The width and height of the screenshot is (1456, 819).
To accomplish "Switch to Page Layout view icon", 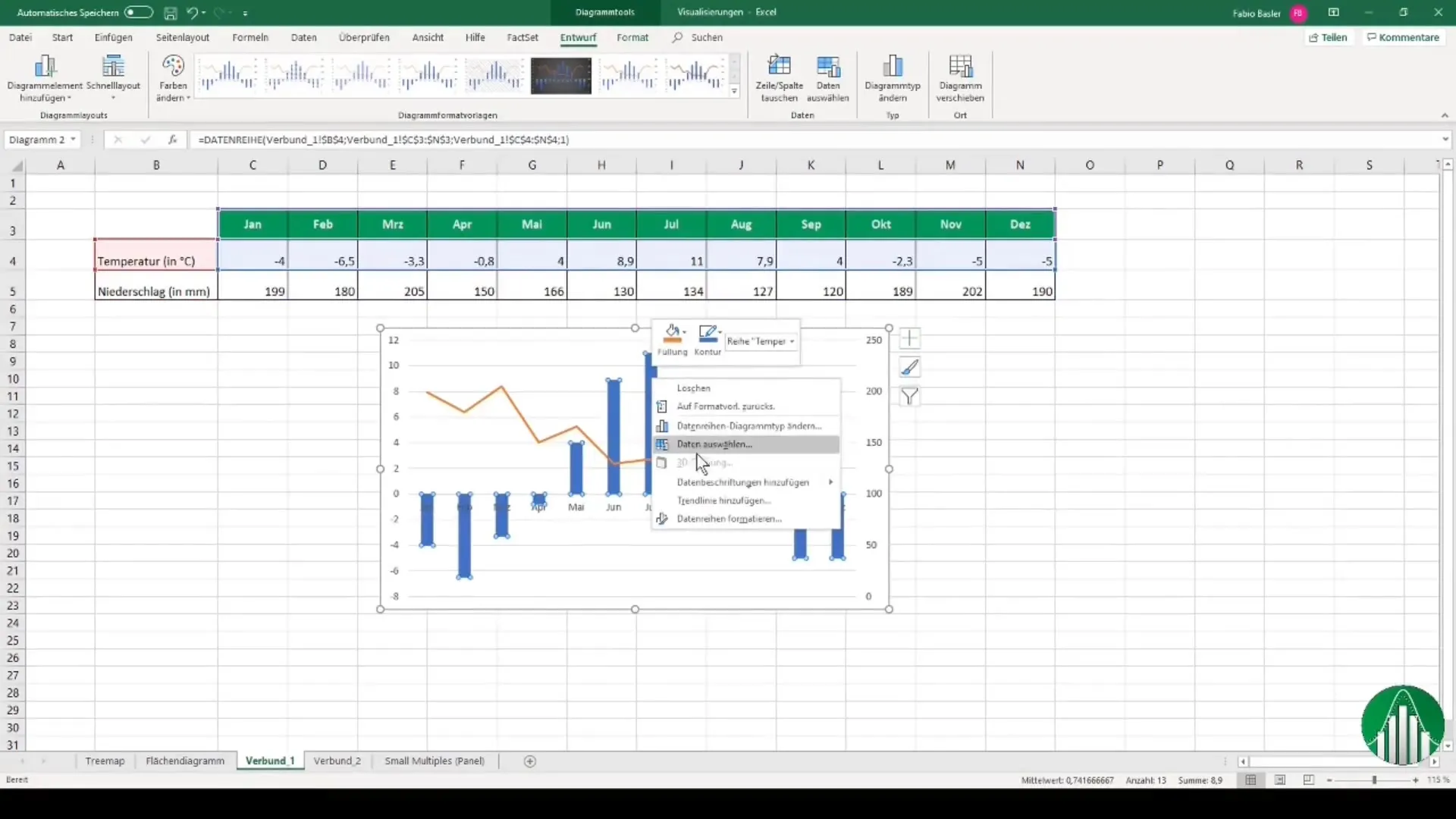I will pyautogui.click(x=1280, y=780).
